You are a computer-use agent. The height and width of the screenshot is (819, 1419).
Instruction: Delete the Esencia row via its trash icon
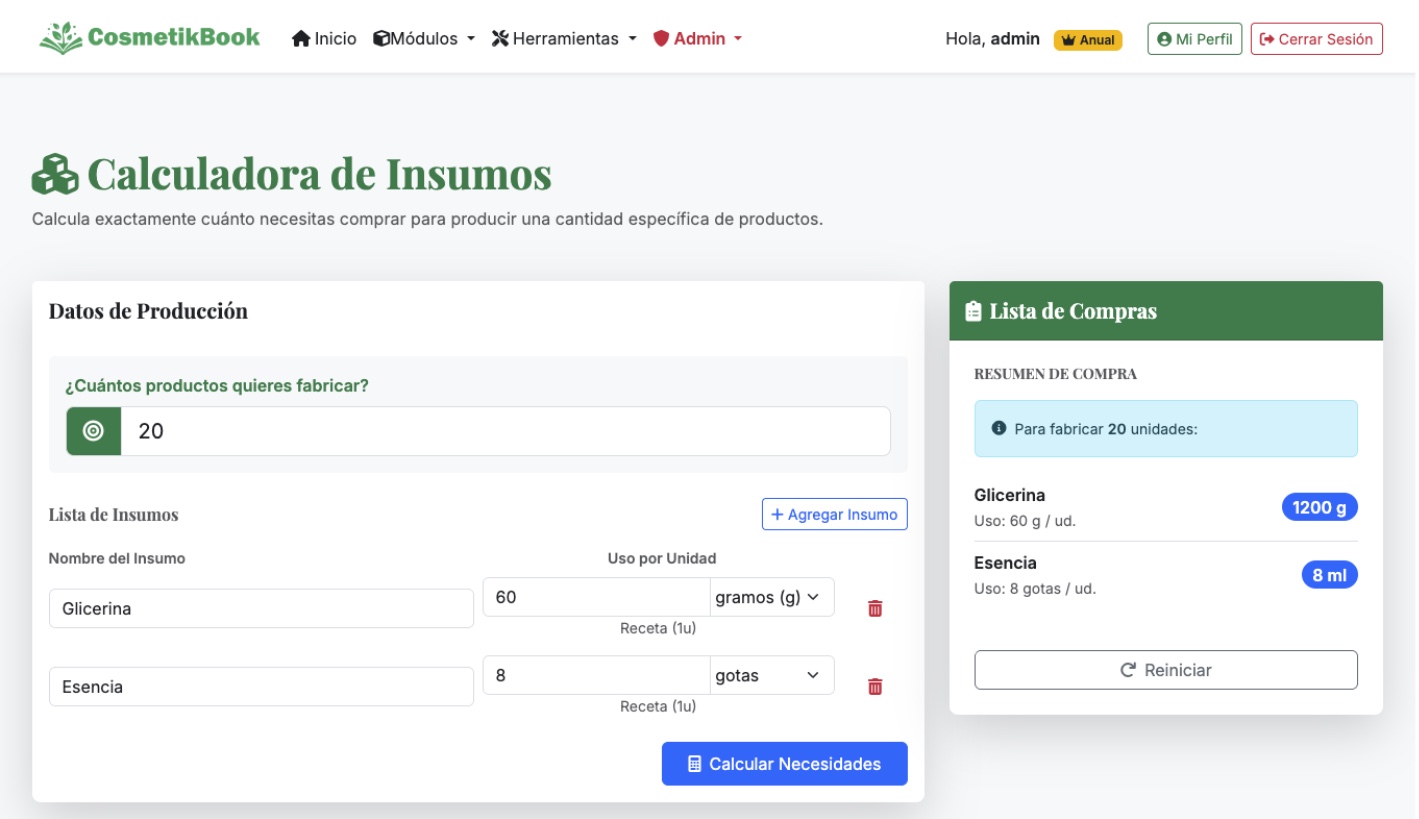pyautogui.click(x=874, y=686)
